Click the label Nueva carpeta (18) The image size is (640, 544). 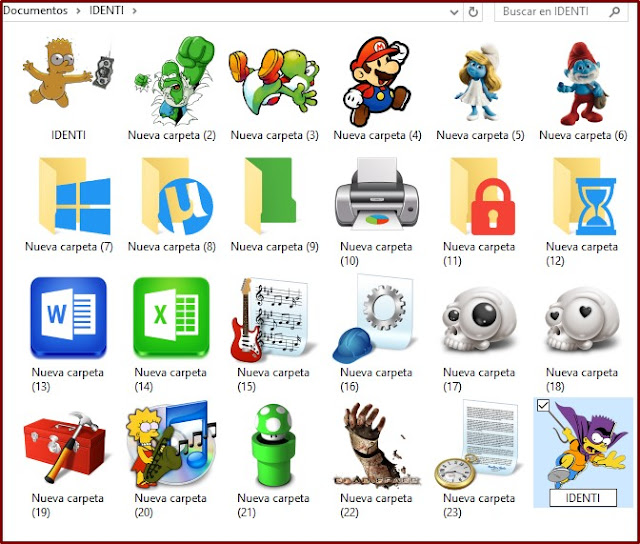(582, 379)
